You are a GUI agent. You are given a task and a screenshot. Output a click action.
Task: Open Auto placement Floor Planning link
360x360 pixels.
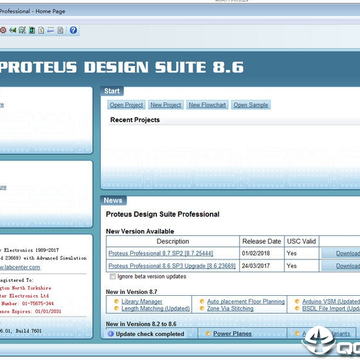(x=246, y=302)
